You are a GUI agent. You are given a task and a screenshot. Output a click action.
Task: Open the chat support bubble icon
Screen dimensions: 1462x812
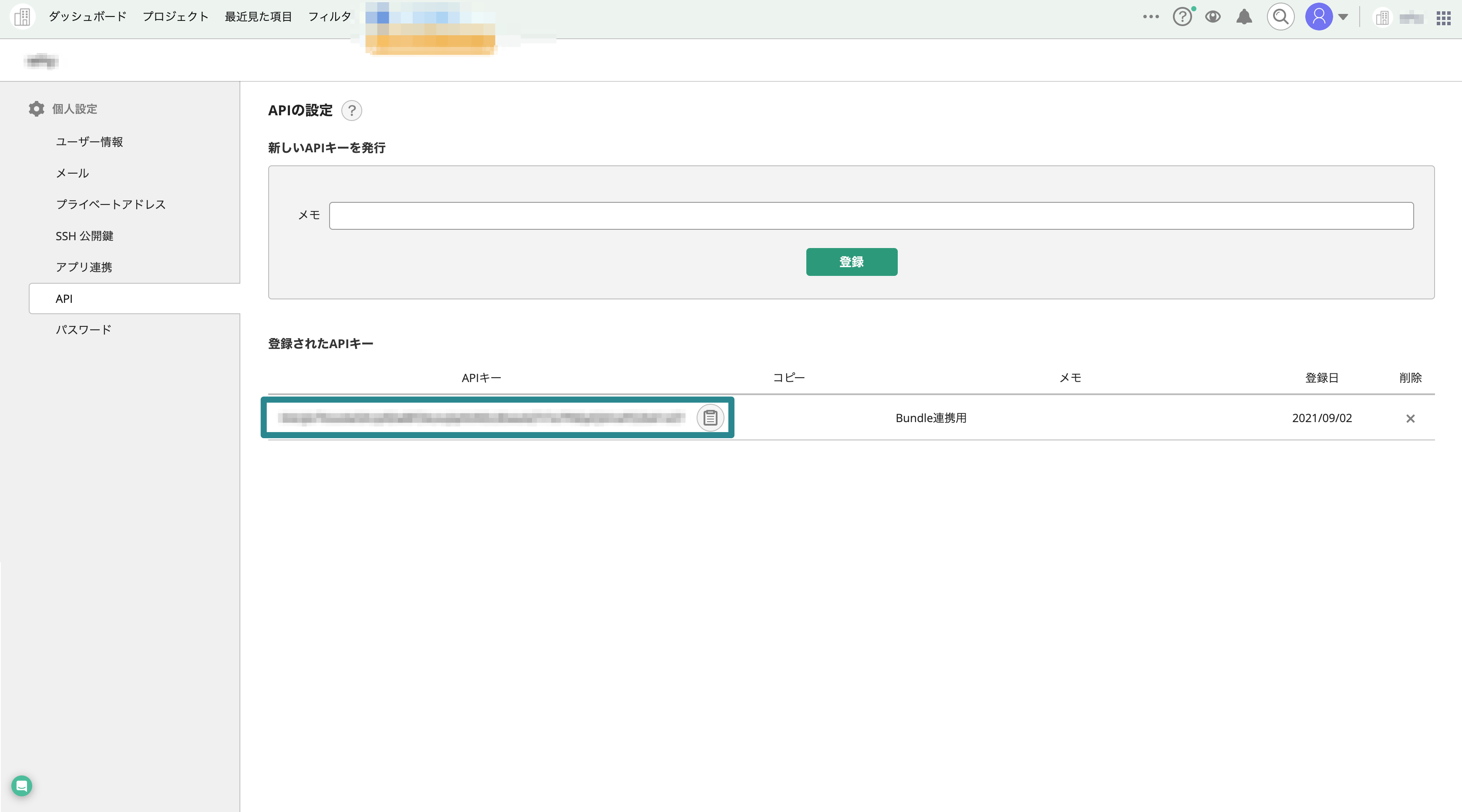(x=22, y=786)
